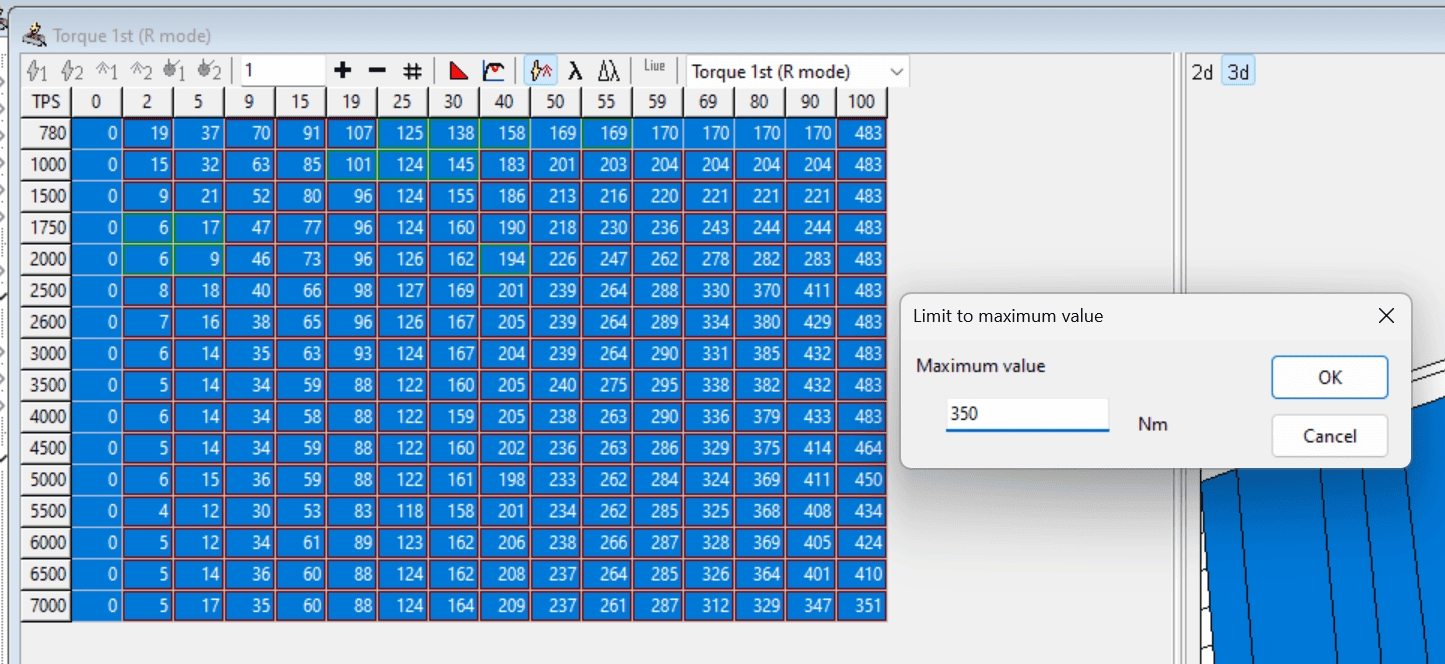Select the TPS corner header cell

46,102
